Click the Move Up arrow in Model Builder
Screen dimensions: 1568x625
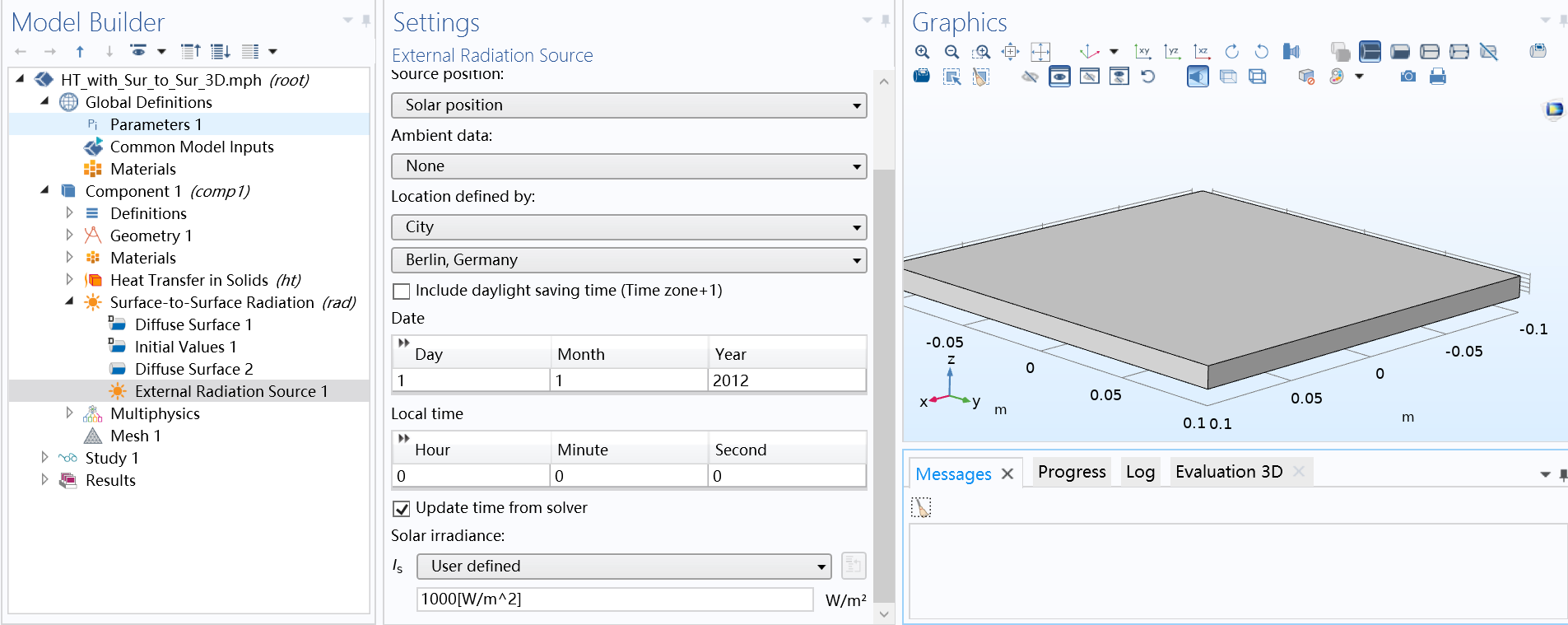point(80,52)
